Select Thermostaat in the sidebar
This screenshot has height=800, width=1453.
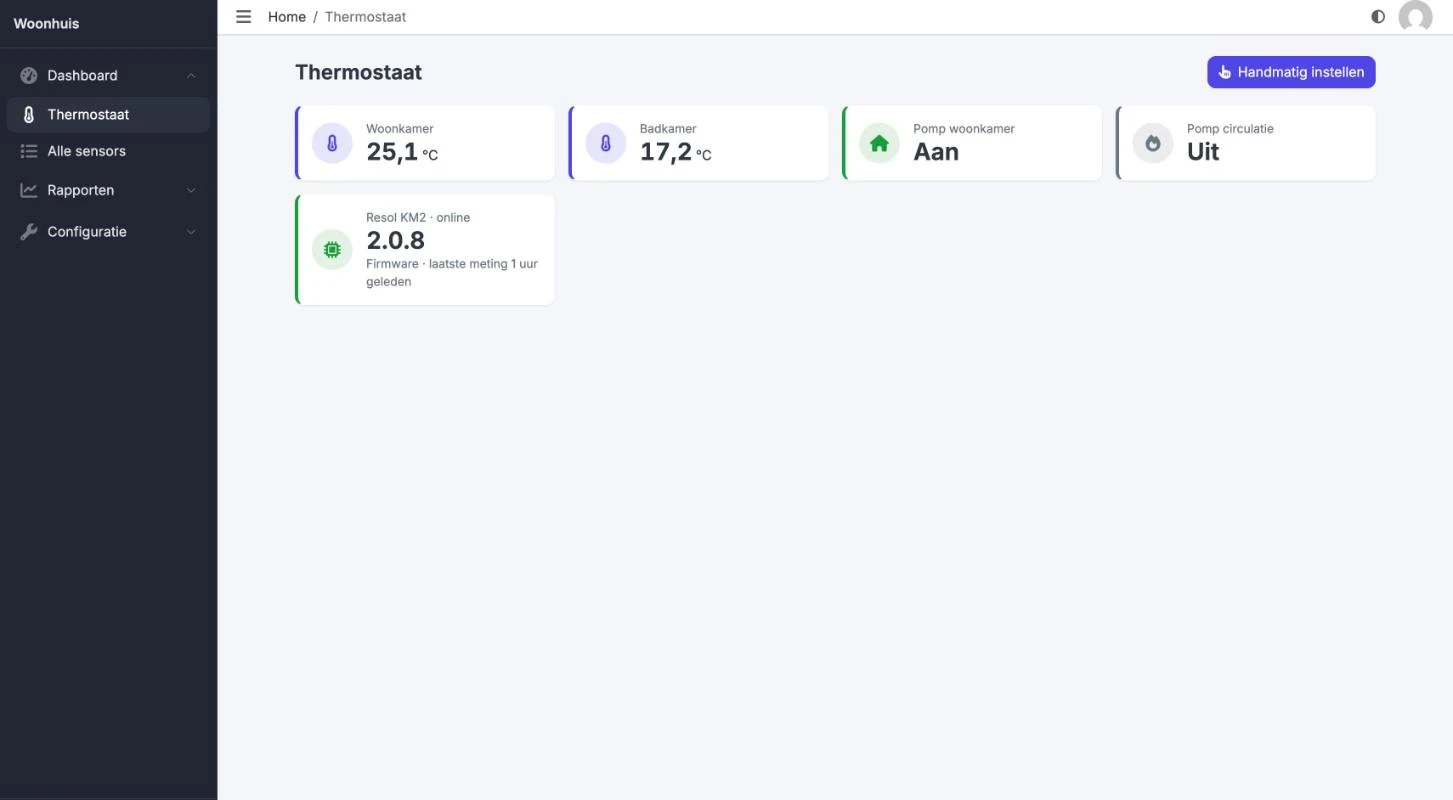[108, 115]
